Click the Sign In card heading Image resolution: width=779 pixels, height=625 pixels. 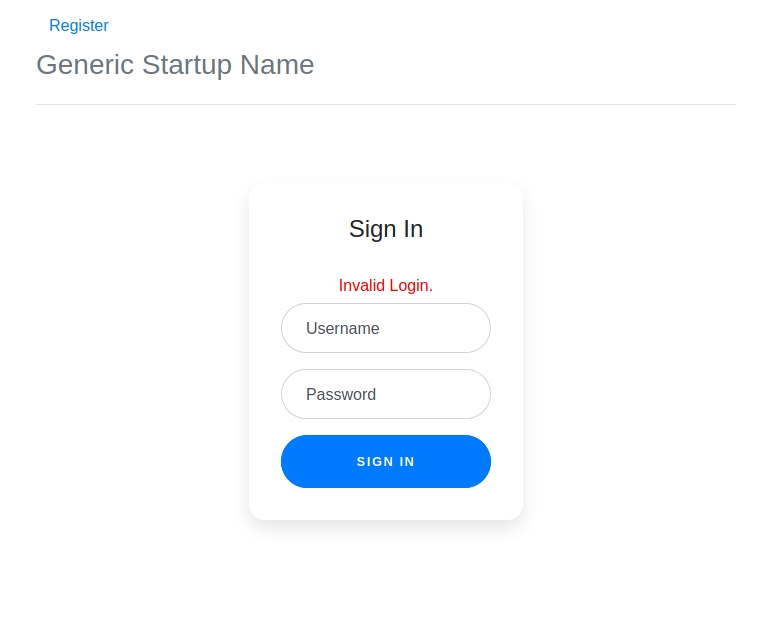386,229
